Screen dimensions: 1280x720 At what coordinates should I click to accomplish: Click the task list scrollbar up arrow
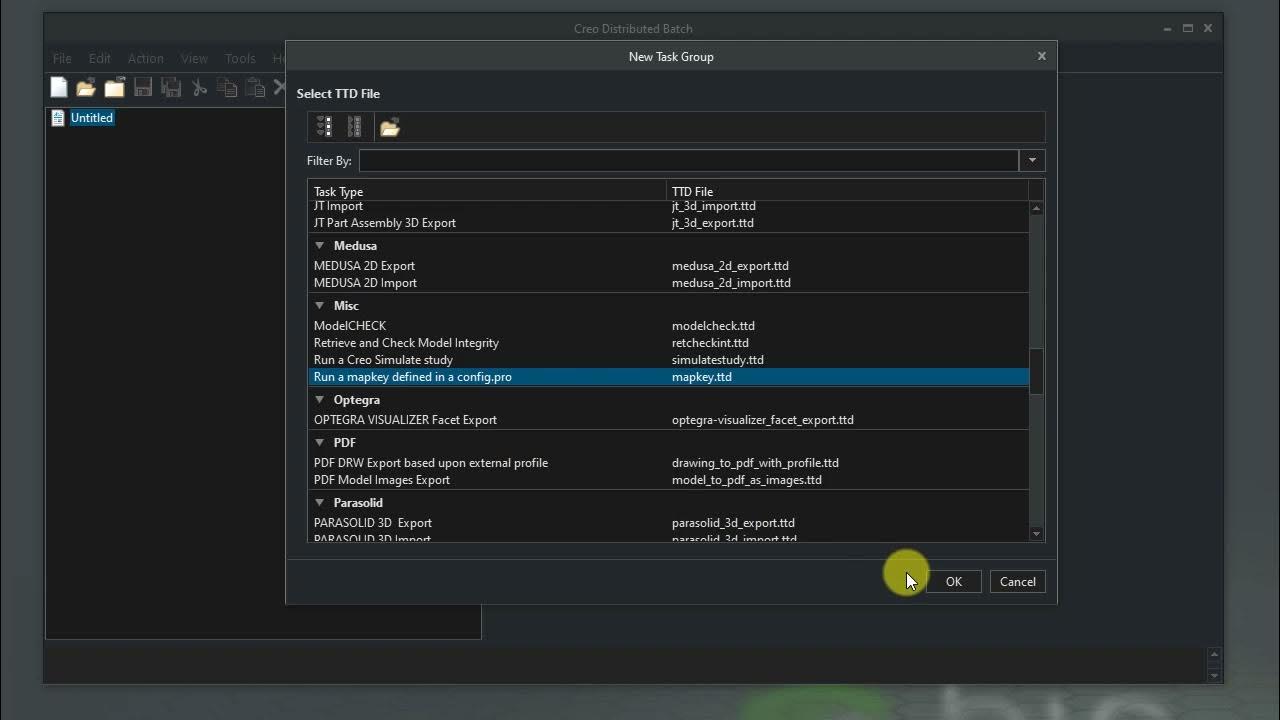click(x=1036, y=208)
